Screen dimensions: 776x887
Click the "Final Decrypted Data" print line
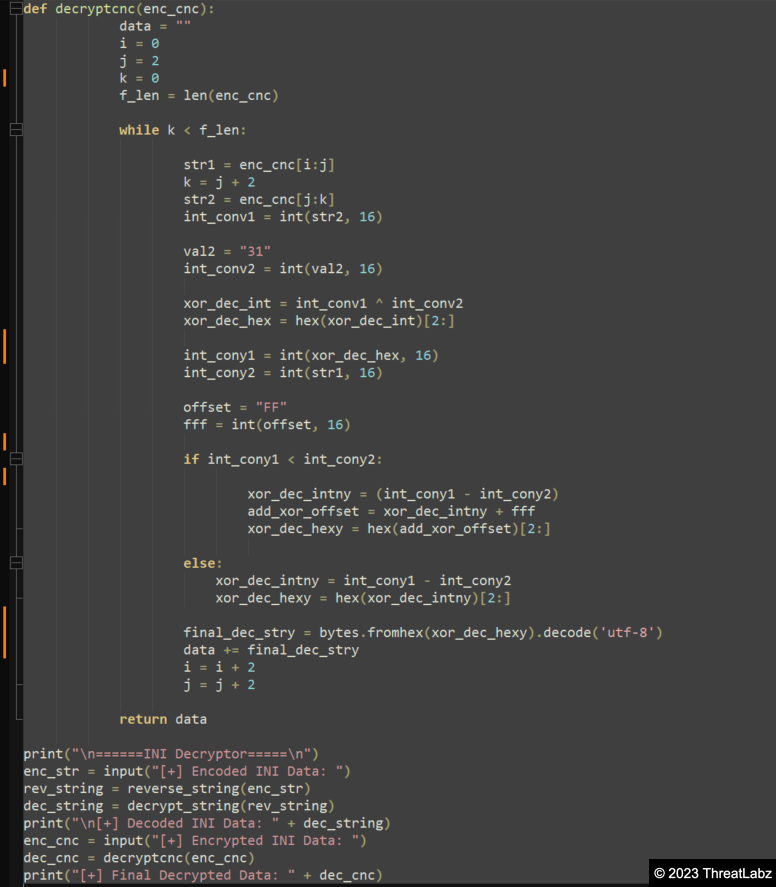point(203,876)
